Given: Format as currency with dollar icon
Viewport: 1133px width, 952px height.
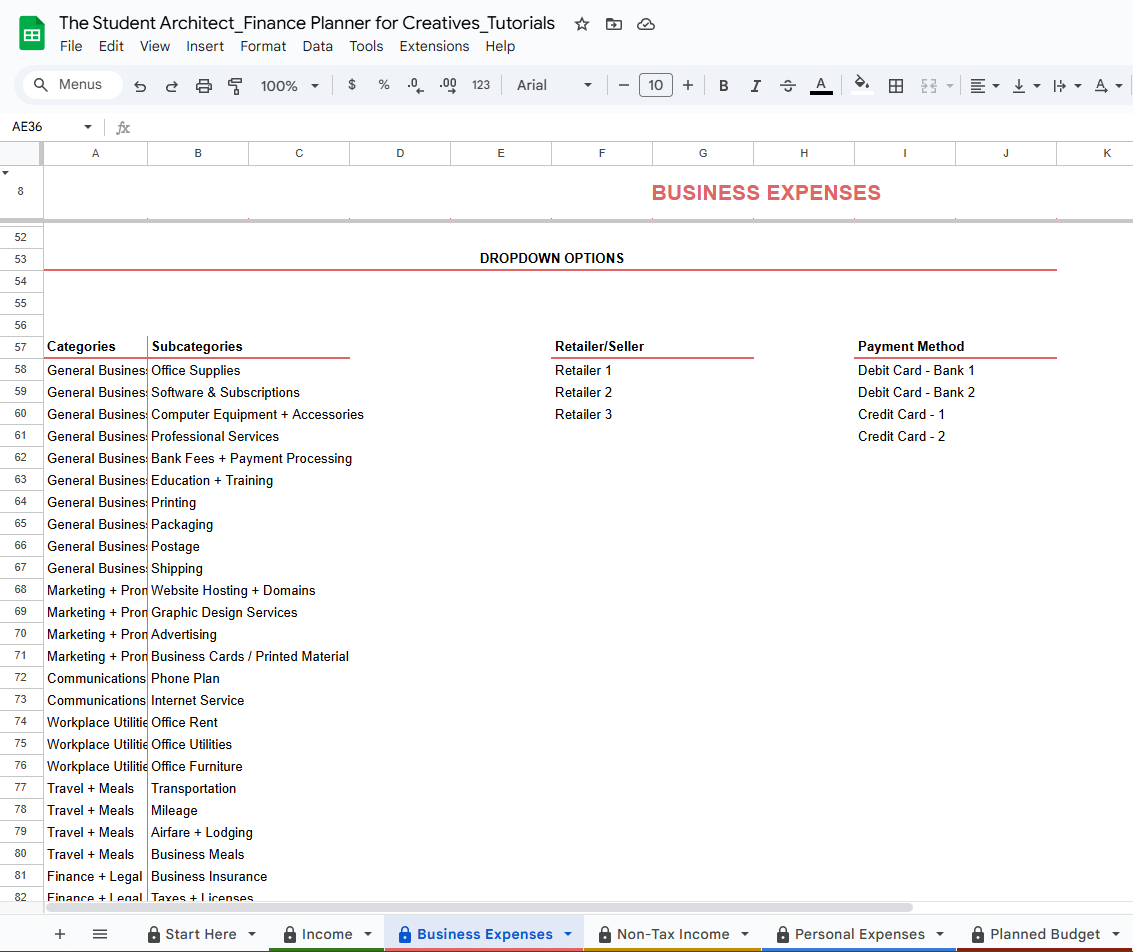Looking at the screenshot, I should point(352,85).
